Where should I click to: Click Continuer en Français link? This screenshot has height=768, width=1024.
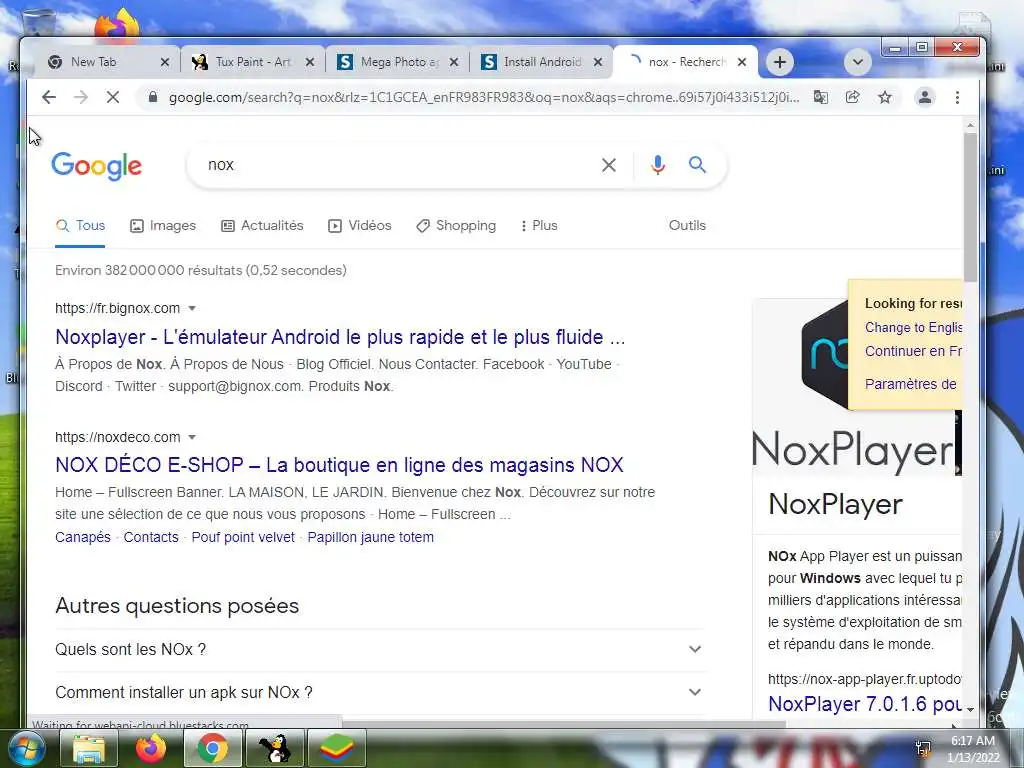click(x=913, y=351)
